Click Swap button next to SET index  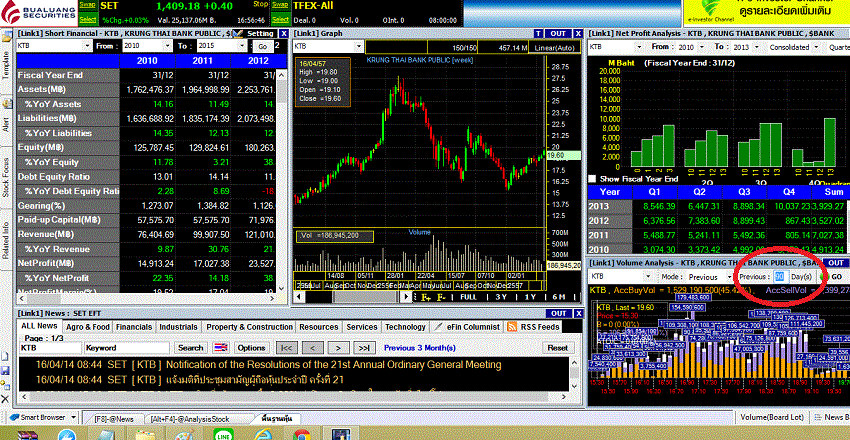[x=87, y=4]
